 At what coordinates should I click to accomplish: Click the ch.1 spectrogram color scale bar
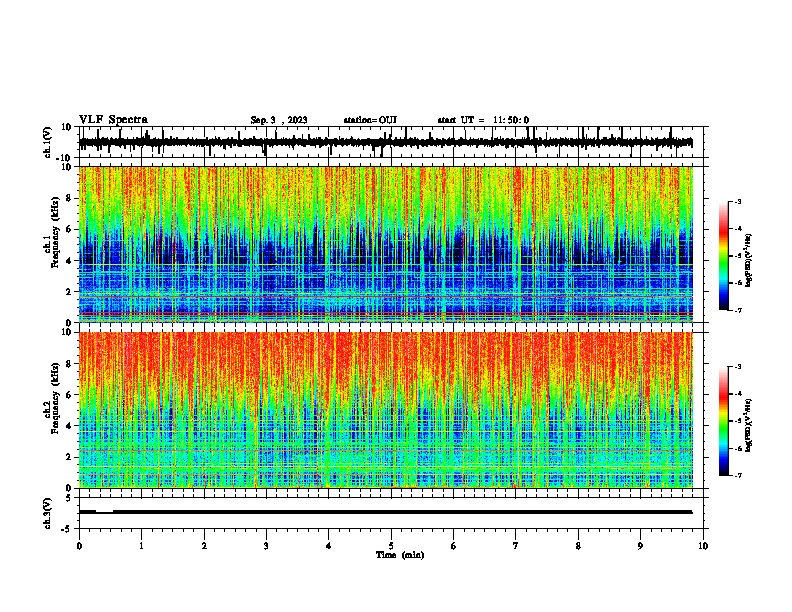[724, 256]
